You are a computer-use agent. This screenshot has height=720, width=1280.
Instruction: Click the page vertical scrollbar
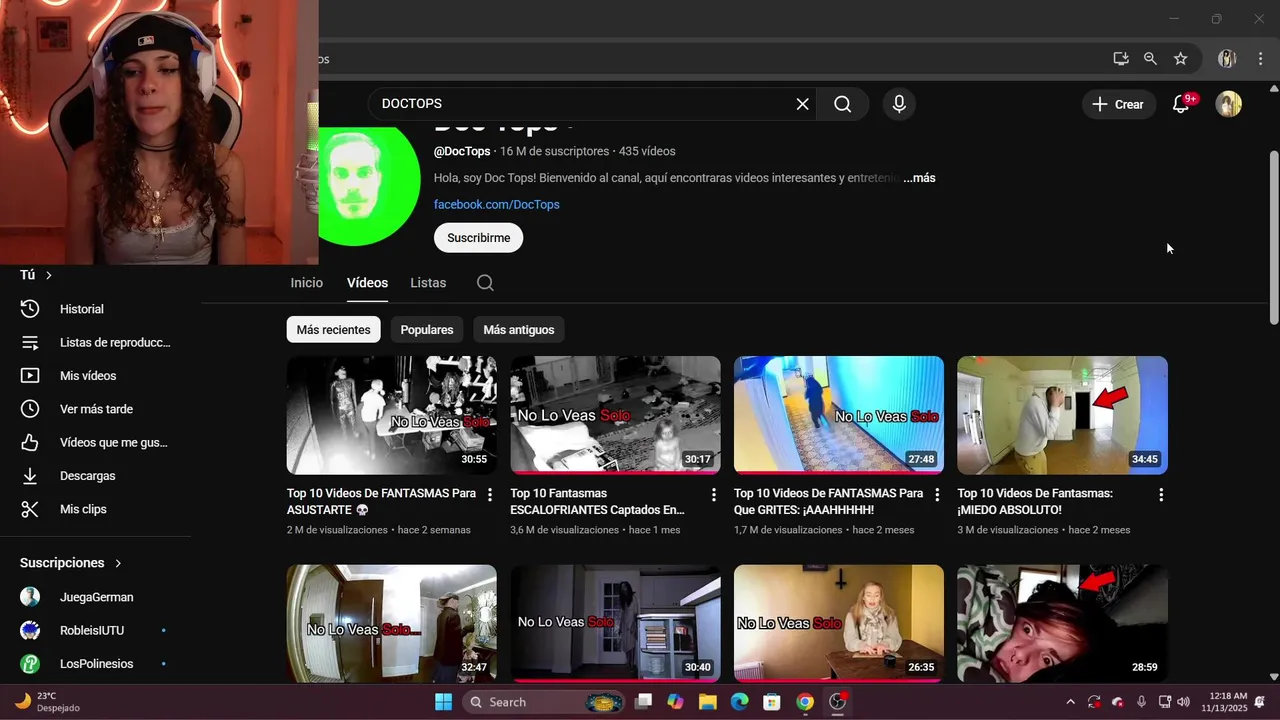(1273, 237)
